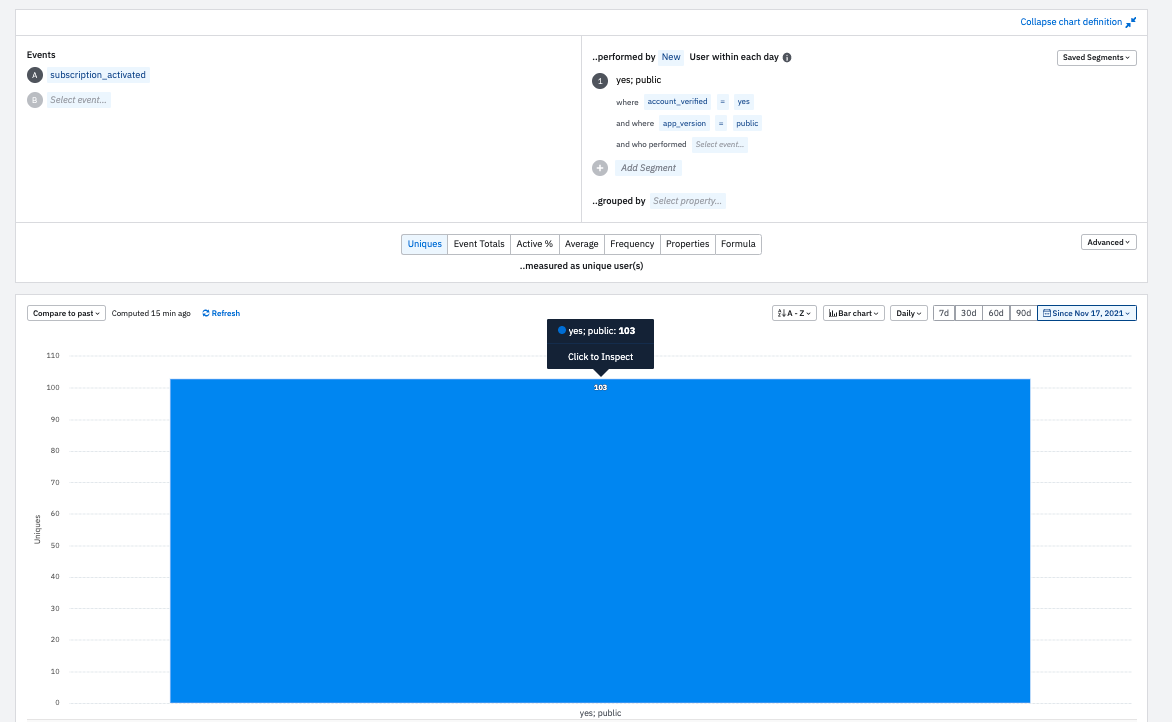
Task: Open the grouped by Select property field
Action: click(x=688, y=201)
